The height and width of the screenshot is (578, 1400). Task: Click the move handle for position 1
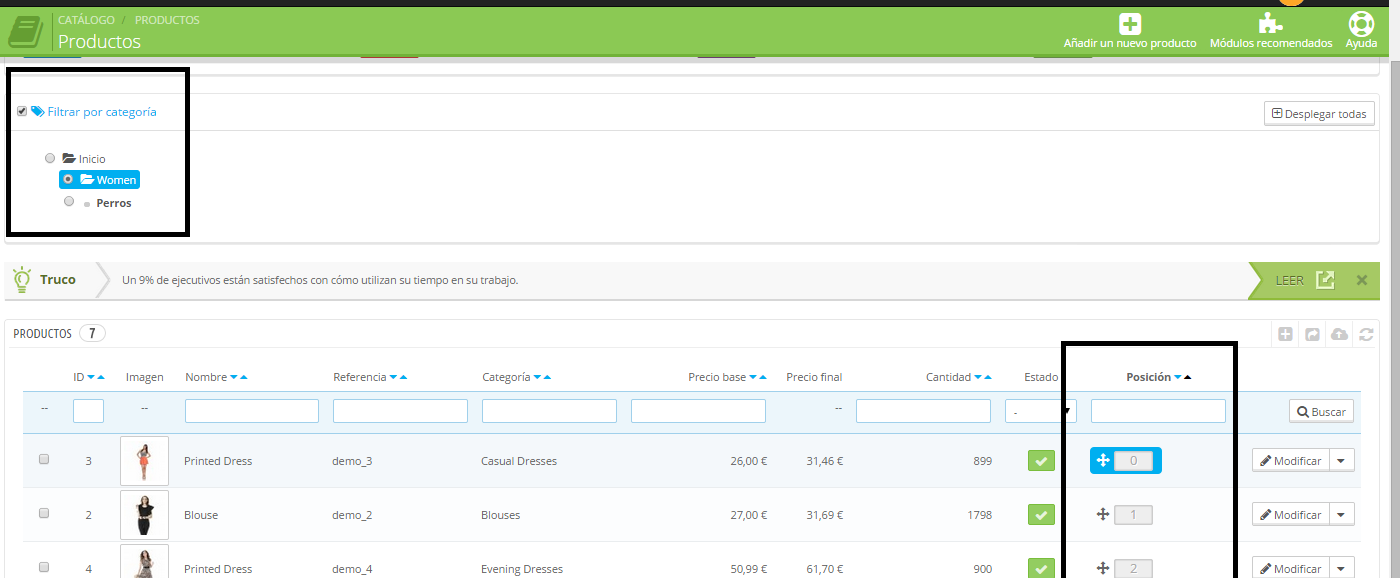click(x=1104, y=515)
